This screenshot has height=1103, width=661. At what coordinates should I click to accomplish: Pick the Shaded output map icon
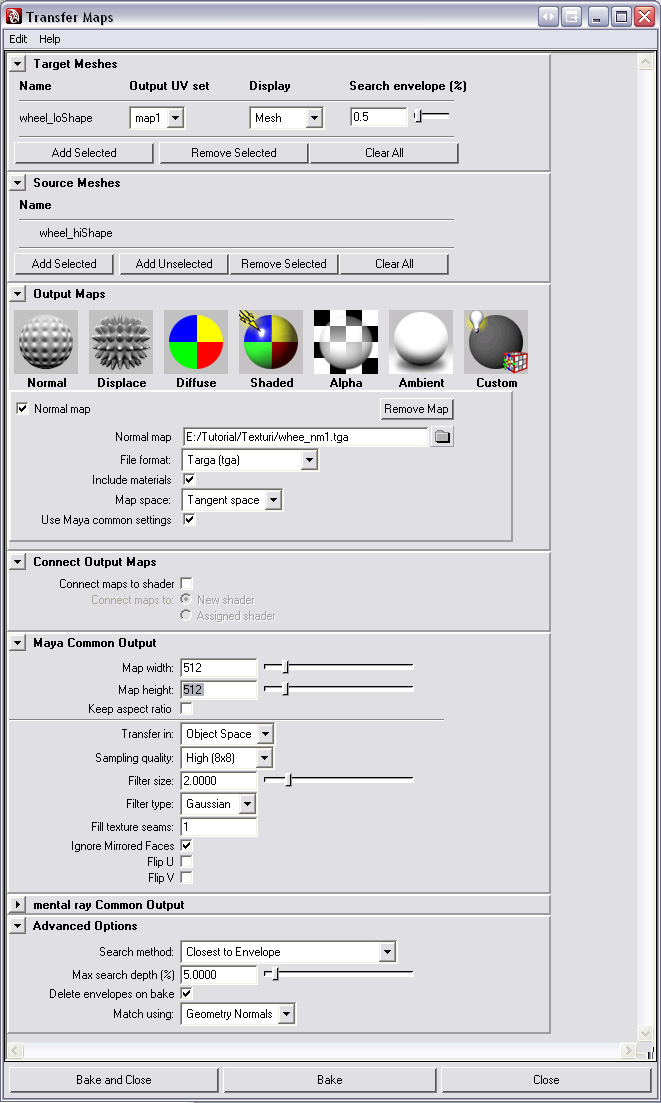coord(271,342)
